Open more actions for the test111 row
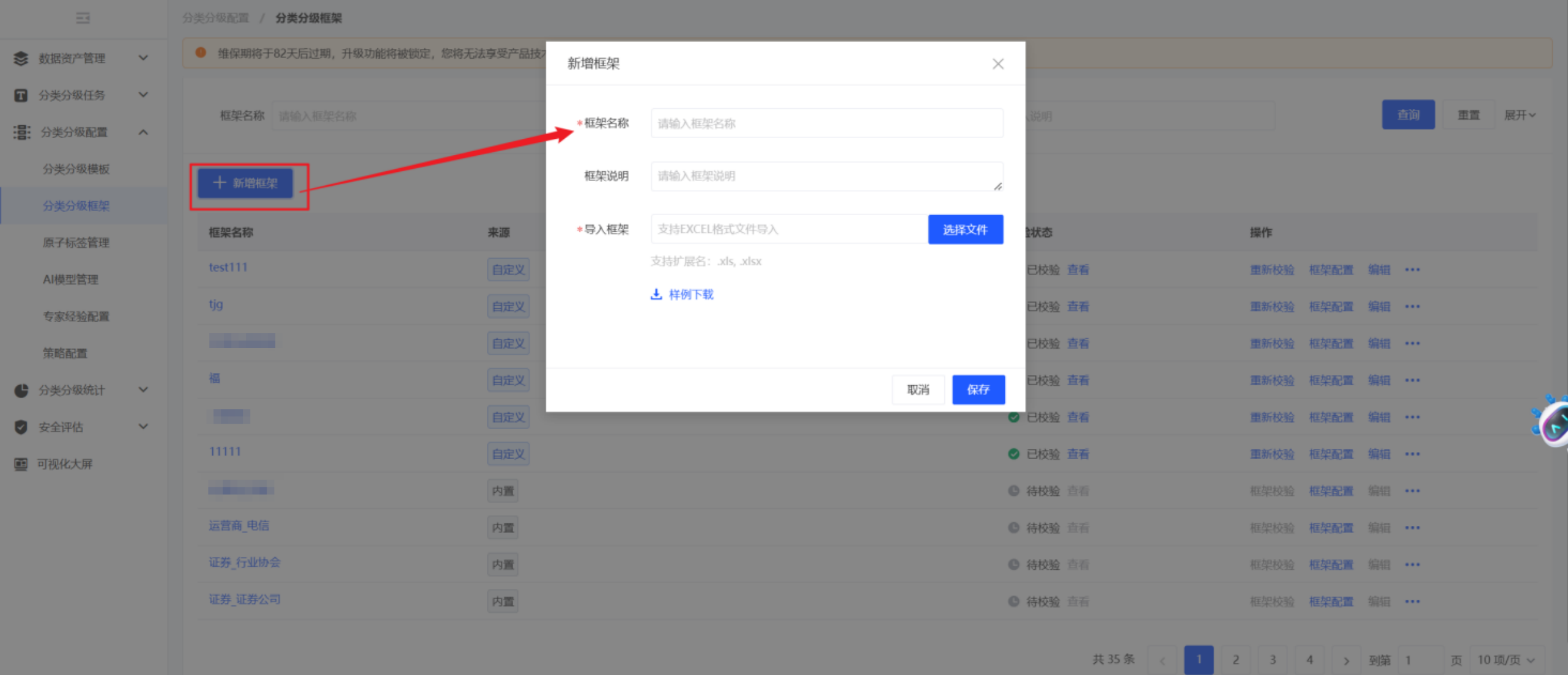Image resolution: width=1568 pixels, height=675 pixels. click(x=1412, y=270)
